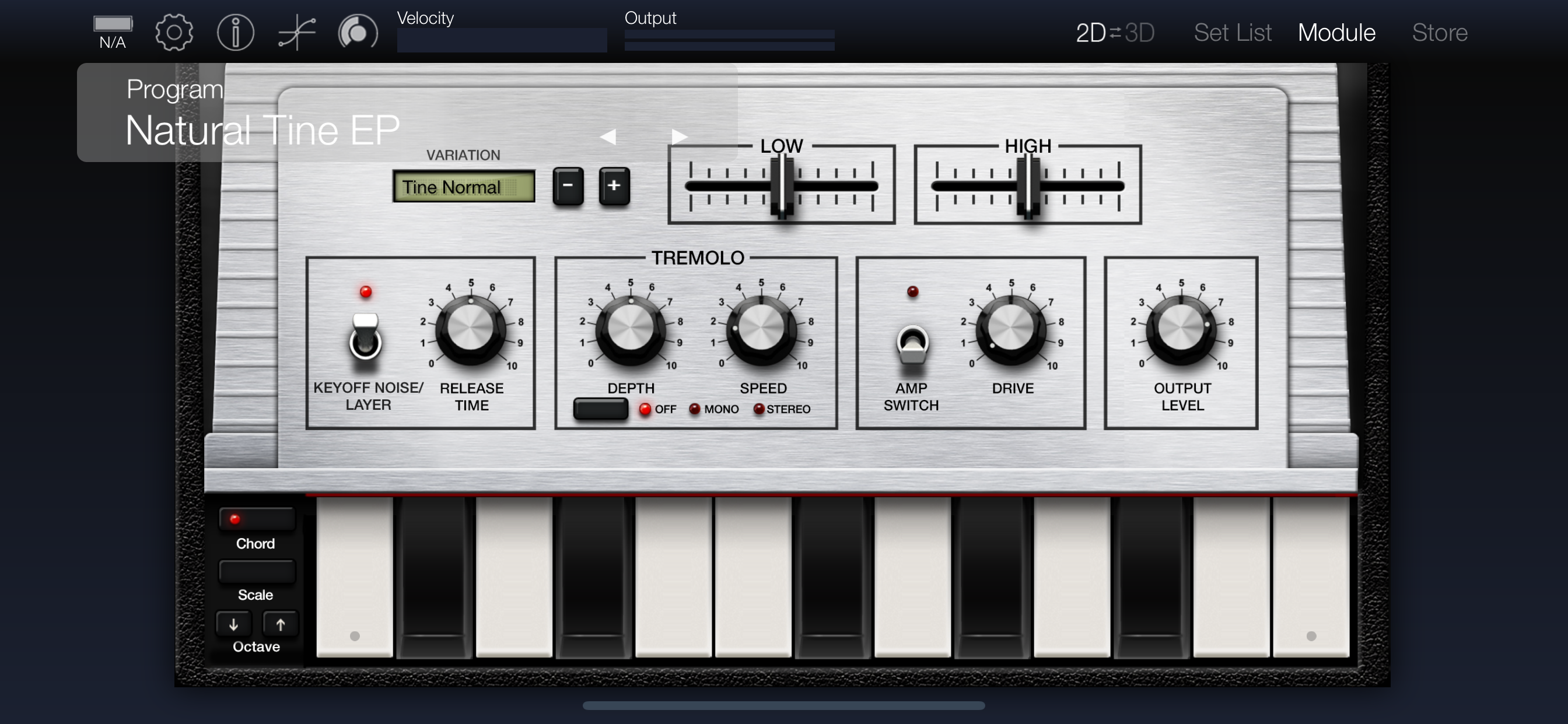Click the Output level meter
The image size is (1568, 724).
729,40
